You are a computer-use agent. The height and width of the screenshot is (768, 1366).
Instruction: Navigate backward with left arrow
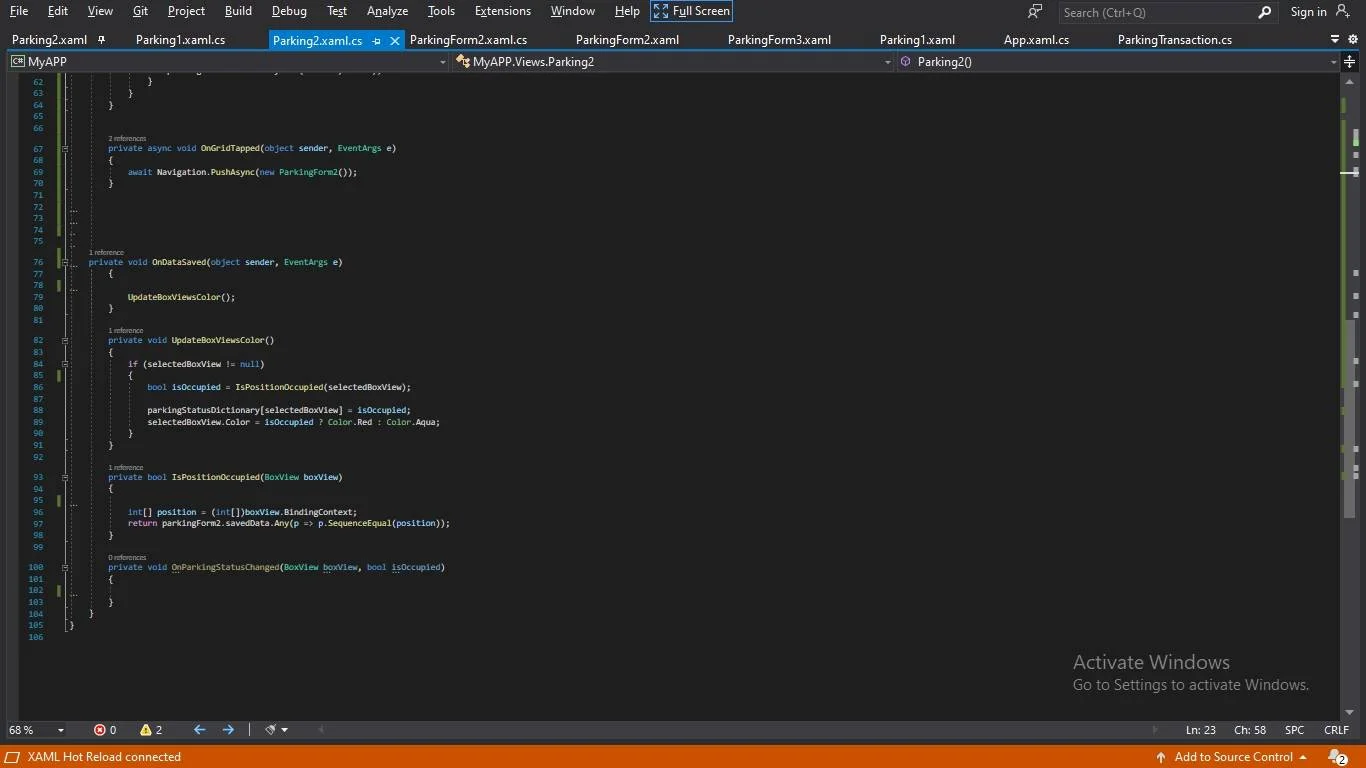click(x=199, y=730)
